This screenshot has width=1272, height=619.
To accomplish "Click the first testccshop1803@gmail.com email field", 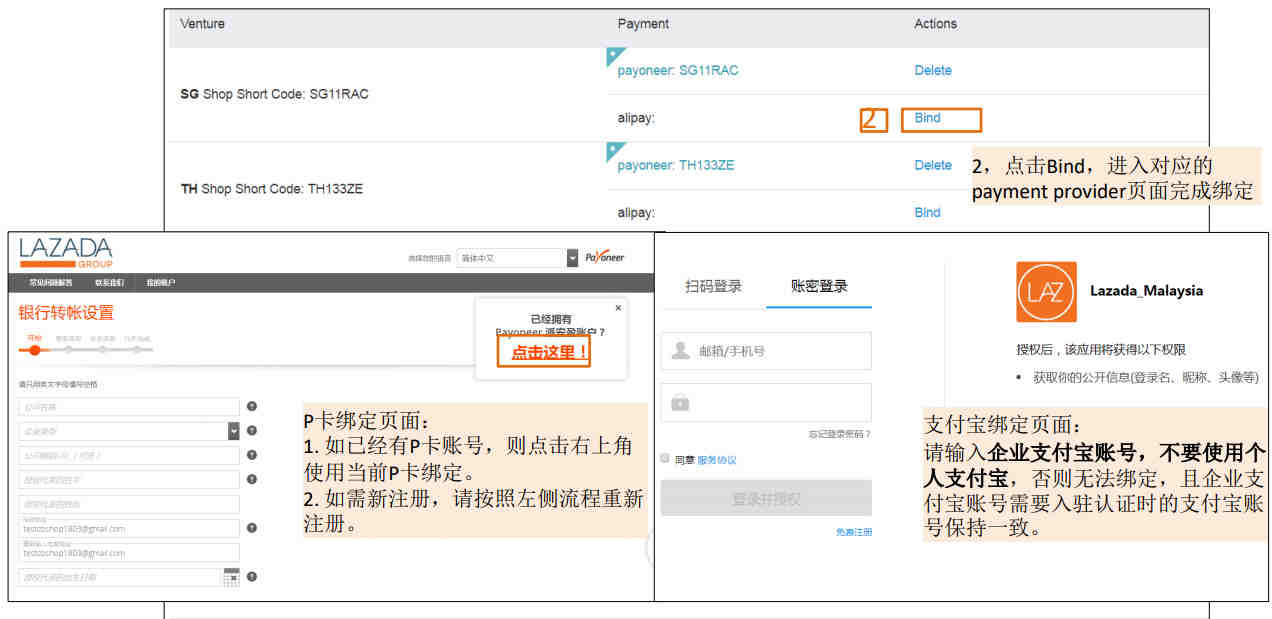I will [129, 528].
